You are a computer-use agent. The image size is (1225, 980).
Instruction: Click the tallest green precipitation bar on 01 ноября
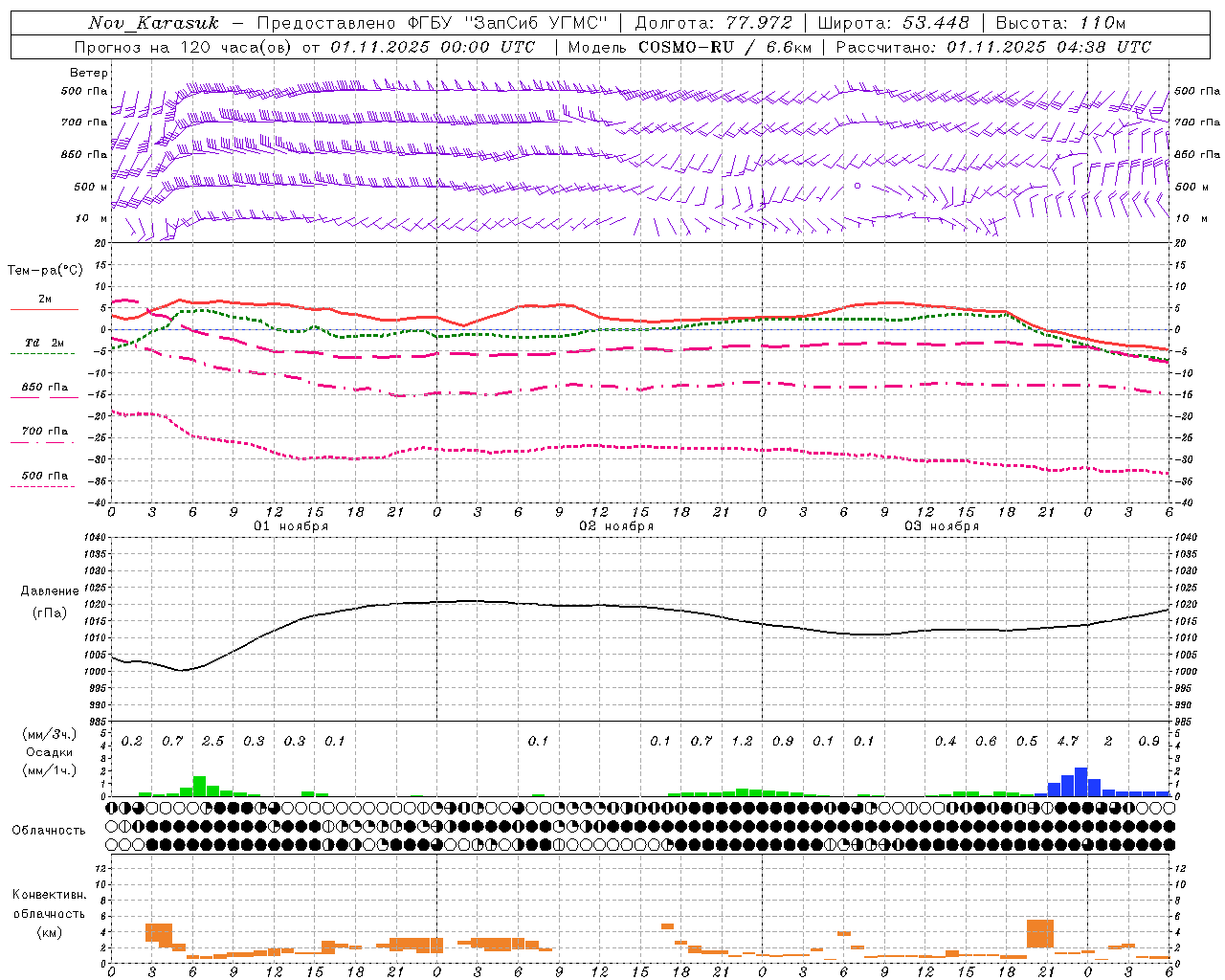click(x=199, y=786)
